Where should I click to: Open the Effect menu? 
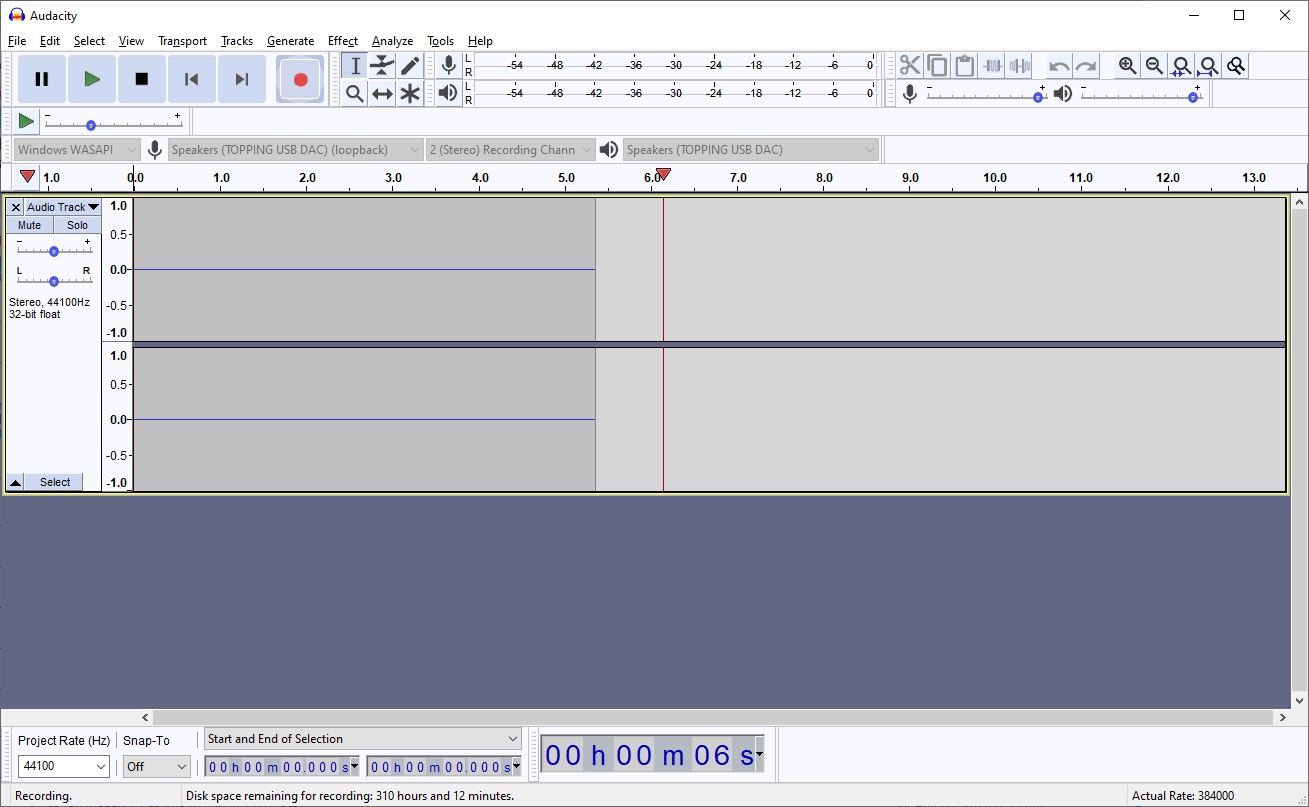(343, 41)
